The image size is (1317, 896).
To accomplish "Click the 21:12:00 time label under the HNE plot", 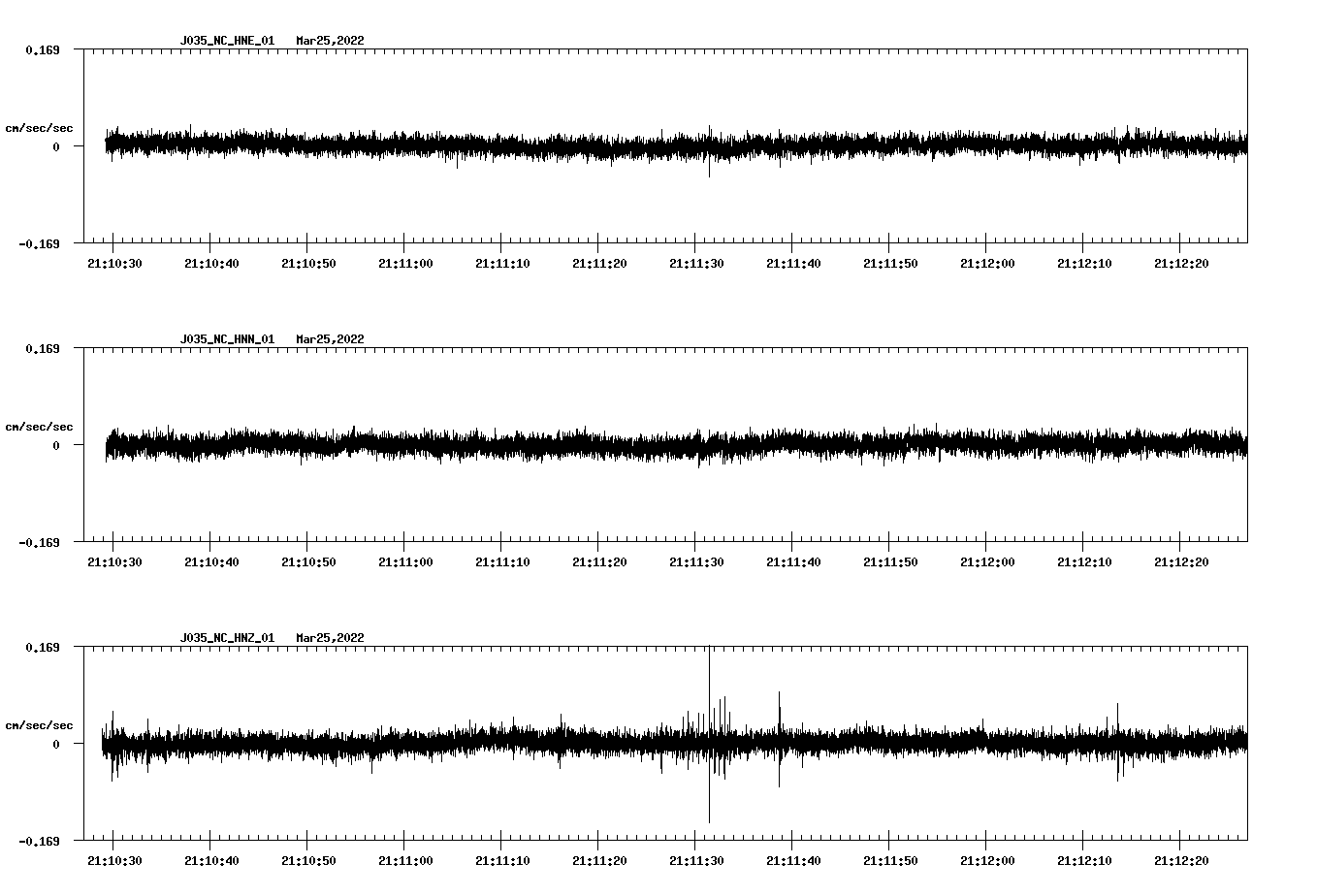I will tap(987, 264).
